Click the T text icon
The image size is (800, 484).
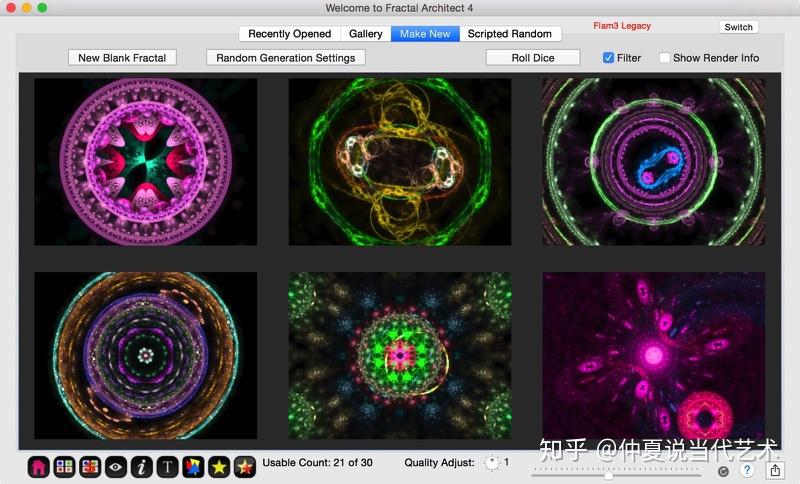point(167,466)
